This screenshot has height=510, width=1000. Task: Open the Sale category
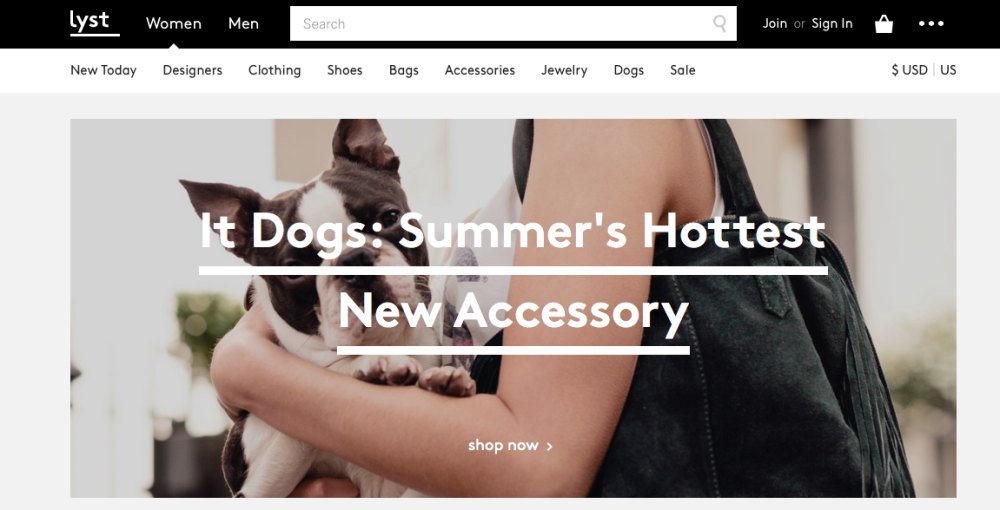[682, 70]
